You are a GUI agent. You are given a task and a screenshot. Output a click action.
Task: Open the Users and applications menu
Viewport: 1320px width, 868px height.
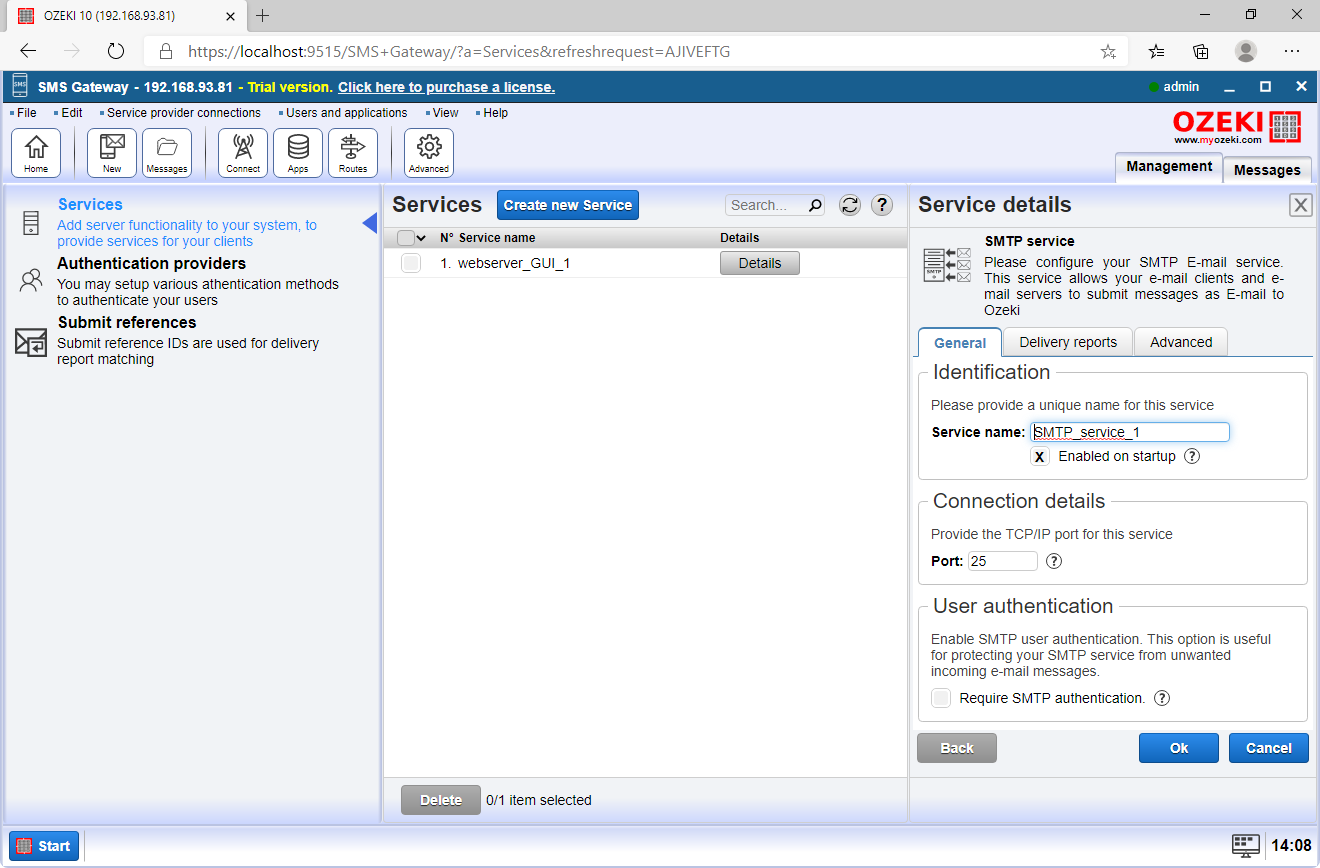[x=345, y=112]
